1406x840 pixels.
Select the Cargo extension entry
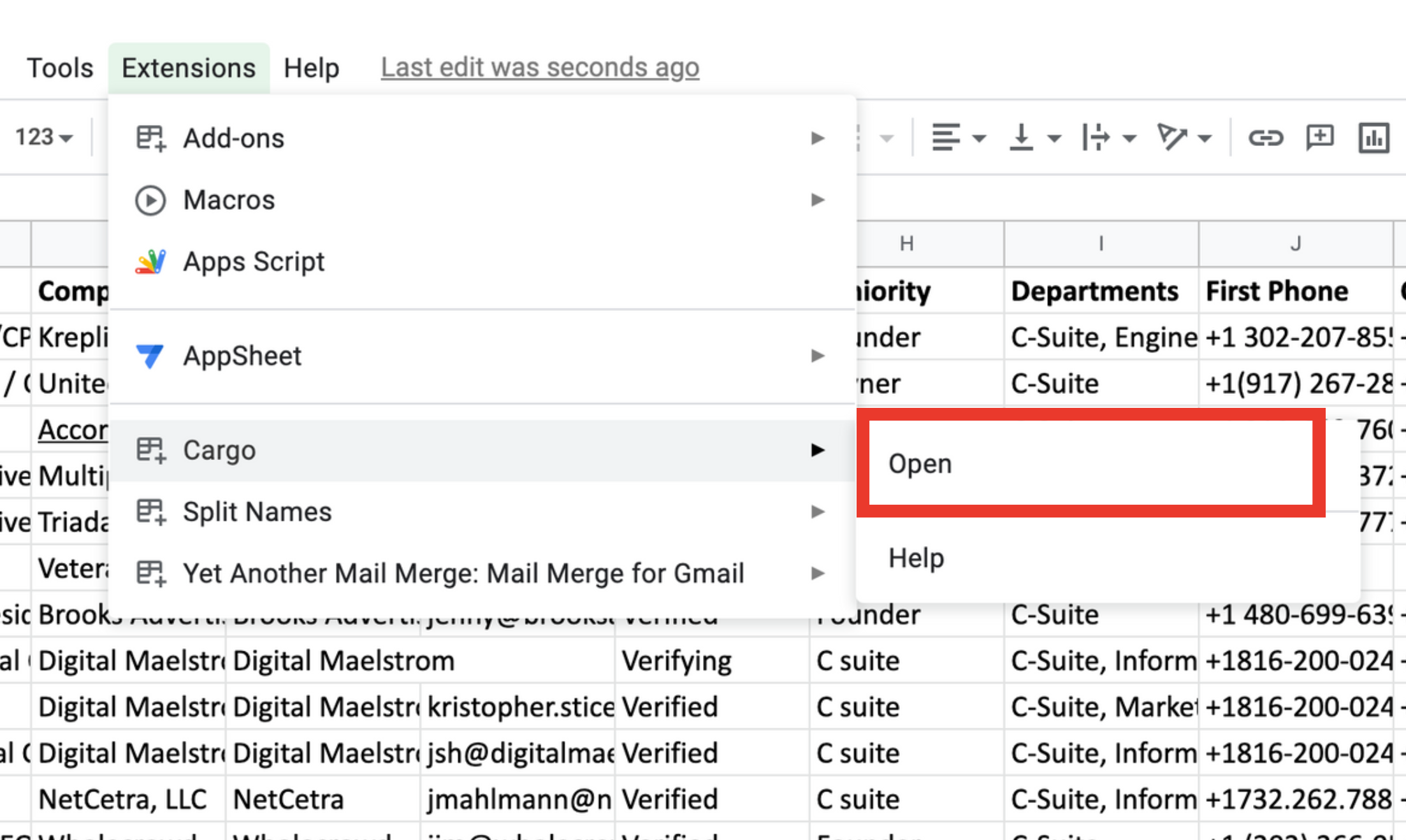point(482,450)
